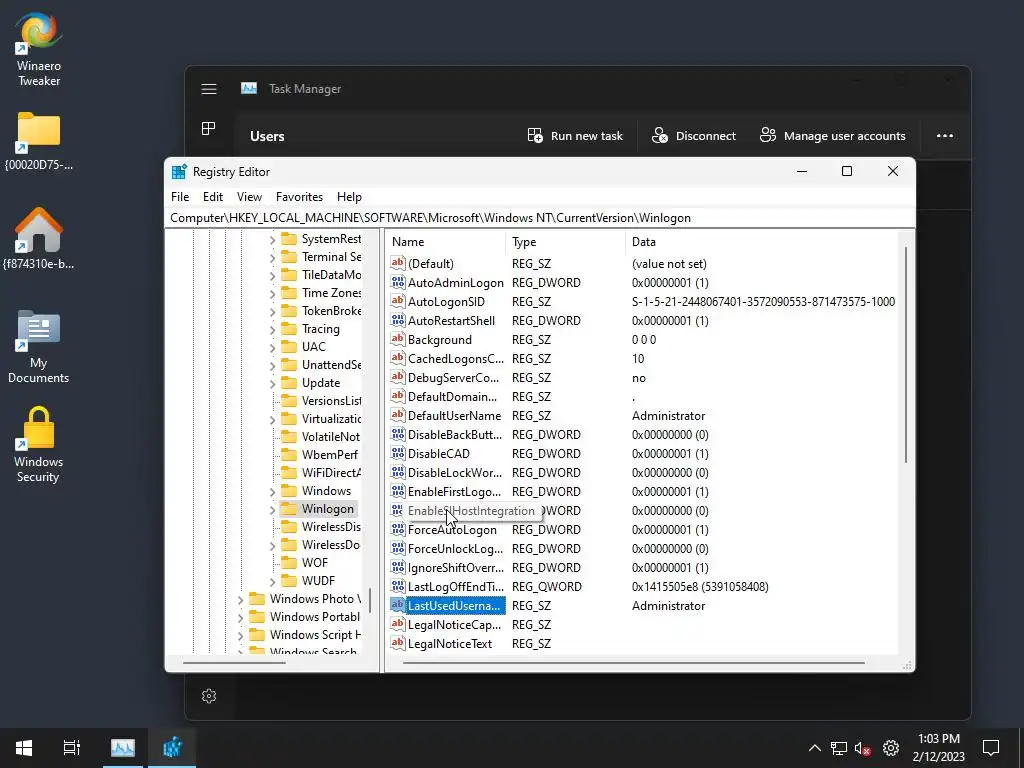Viewport: 1024px width, 768px height.
Task: Select the CachedLogonsC... value name
Action: 456,359
